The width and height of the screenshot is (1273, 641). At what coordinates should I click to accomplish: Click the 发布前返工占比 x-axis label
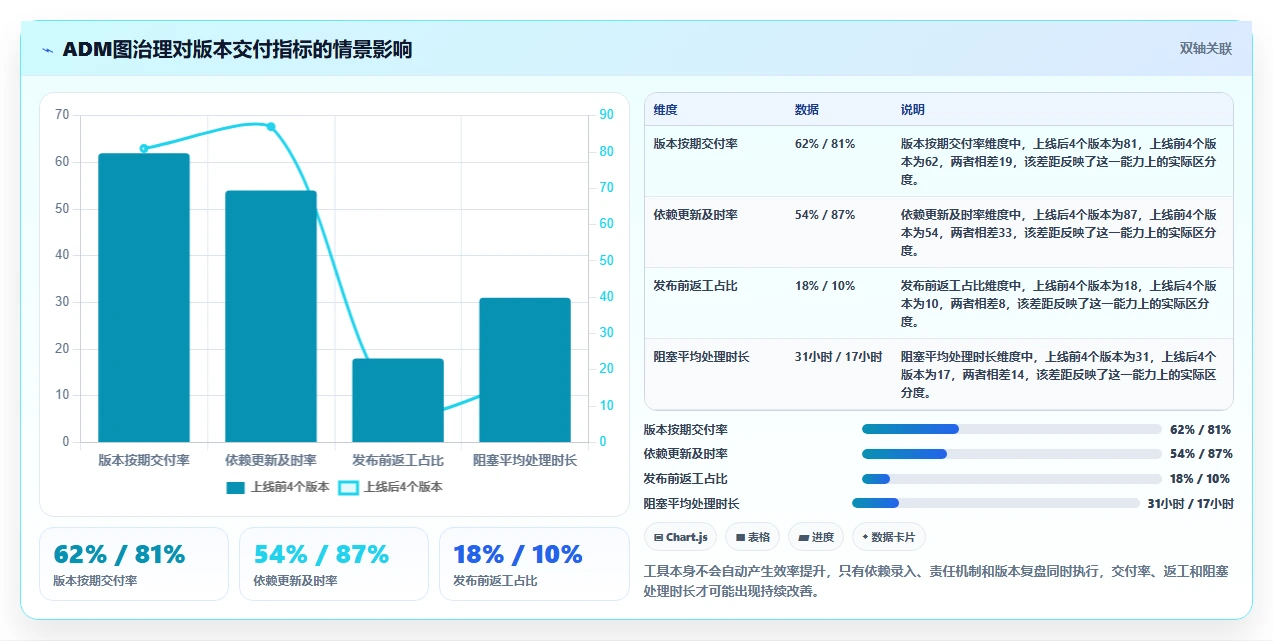click(x=398, y=461)
